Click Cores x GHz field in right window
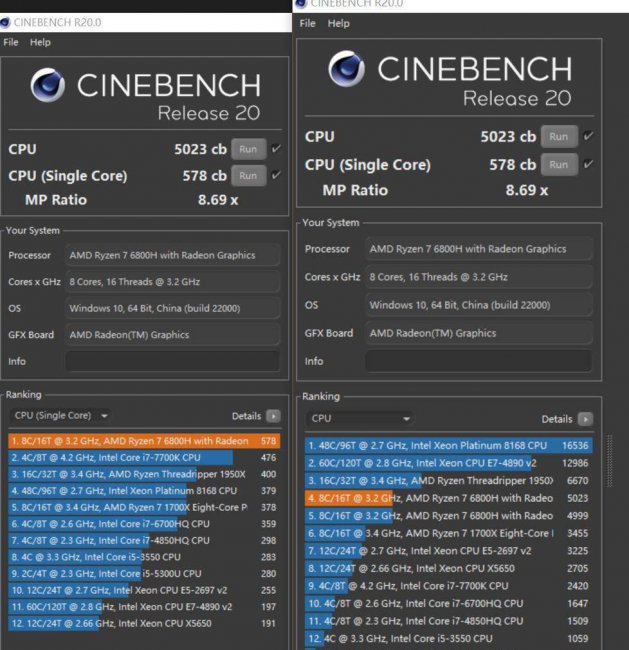The height and width of the screenshot is (650, 629). click(479, 277)
